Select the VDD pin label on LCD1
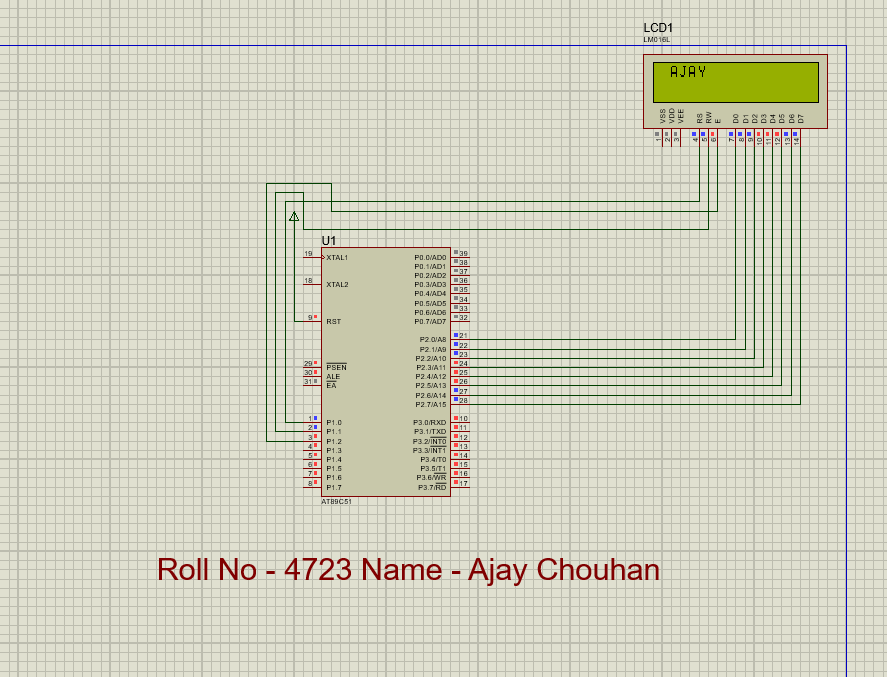The image size is (887, 677). click(x=671, y=116)
